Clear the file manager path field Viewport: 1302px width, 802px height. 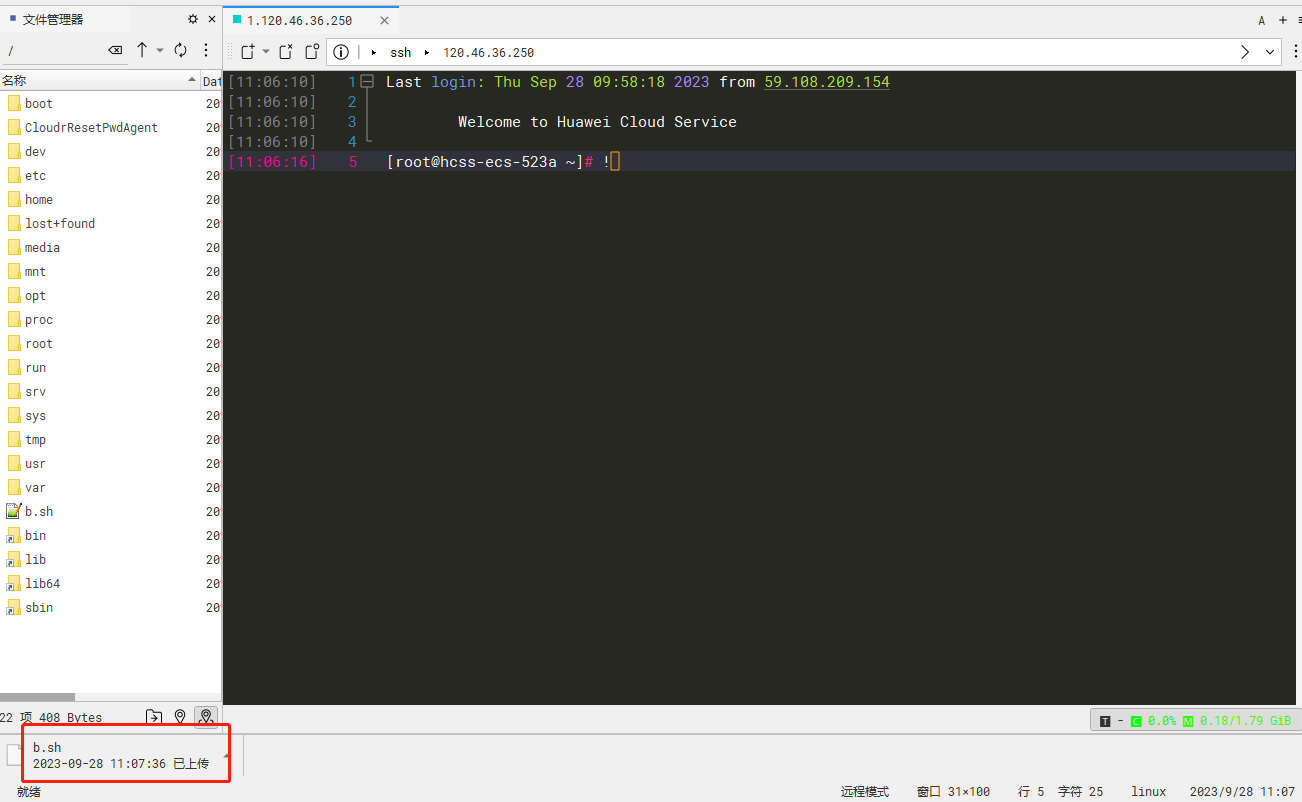pos(115,50)
